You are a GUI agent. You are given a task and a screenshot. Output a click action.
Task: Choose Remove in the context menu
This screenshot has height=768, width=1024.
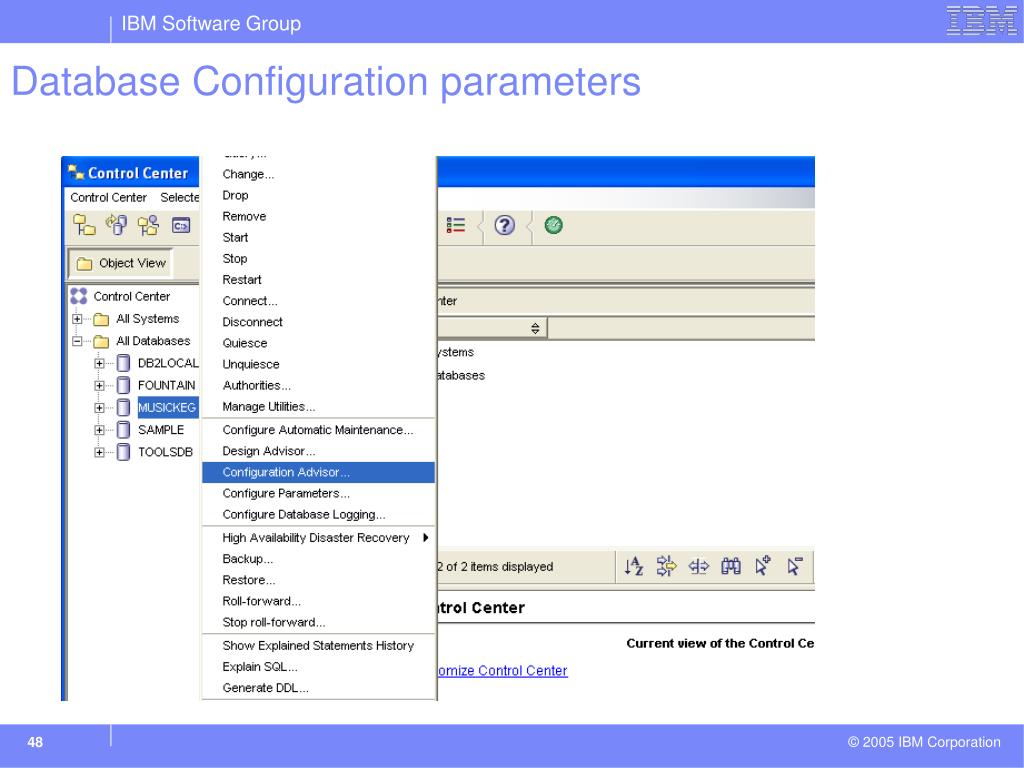click(x=319, y=216)
